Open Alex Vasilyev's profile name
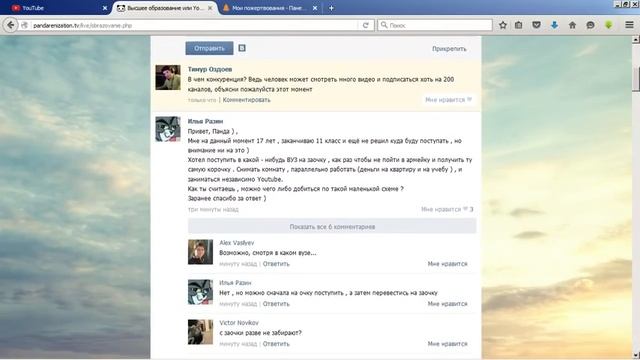Viewport: 640px width, 360px height. point(237,242)
